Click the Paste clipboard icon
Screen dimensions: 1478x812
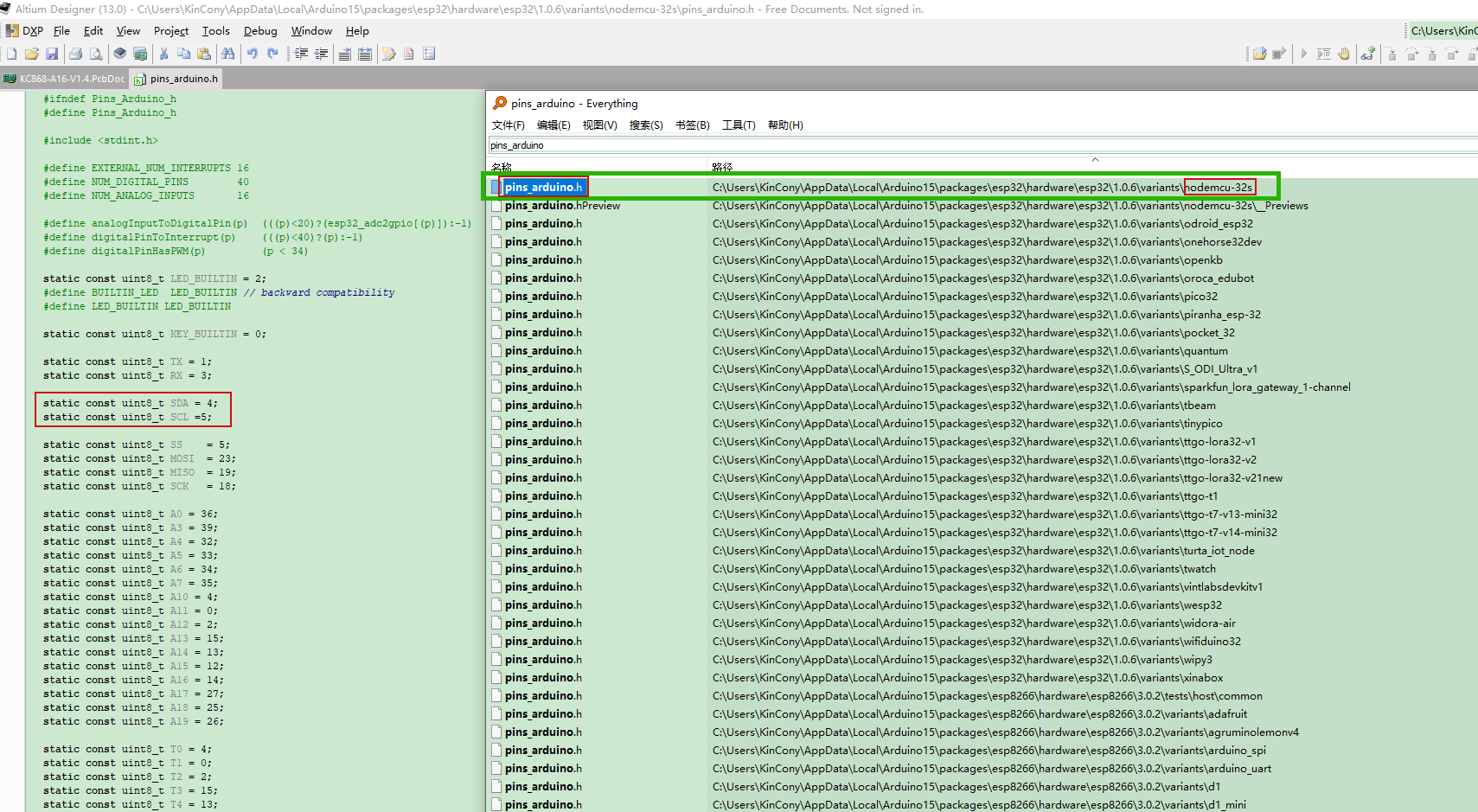coord(204,54)
